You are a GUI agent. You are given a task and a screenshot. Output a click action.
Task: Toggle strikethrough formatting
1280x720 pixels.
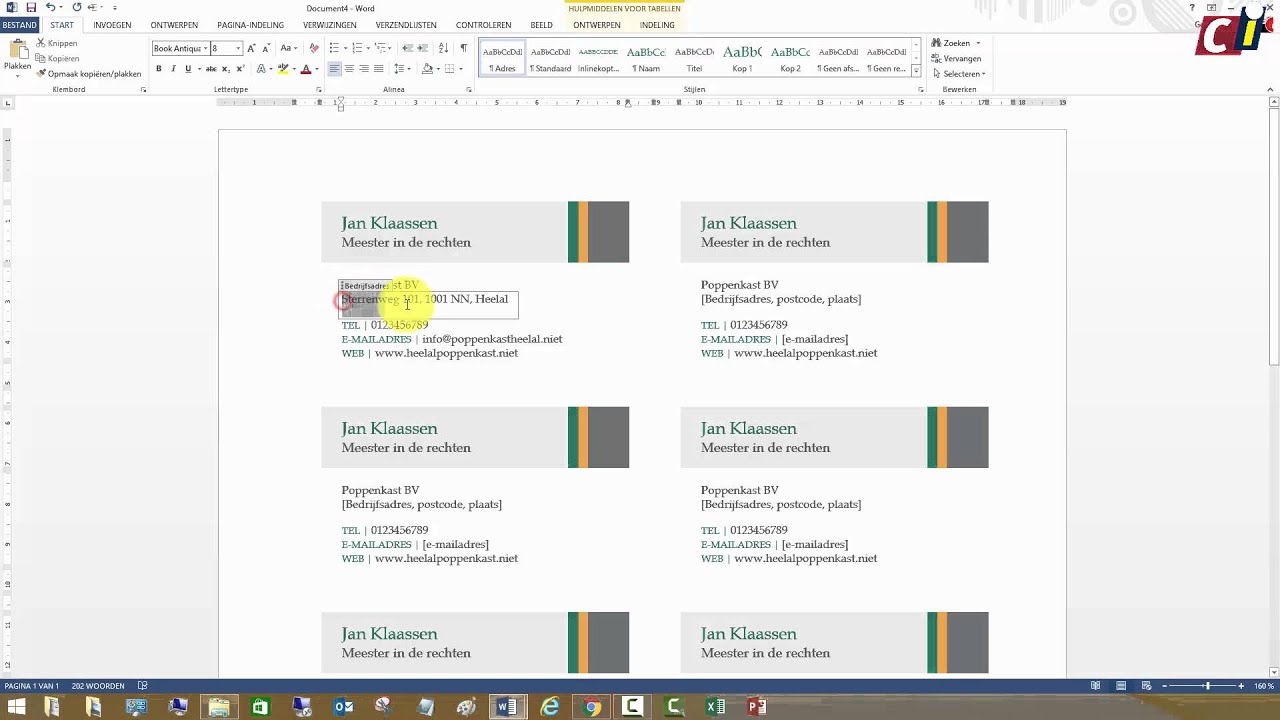tap(211, 69)
